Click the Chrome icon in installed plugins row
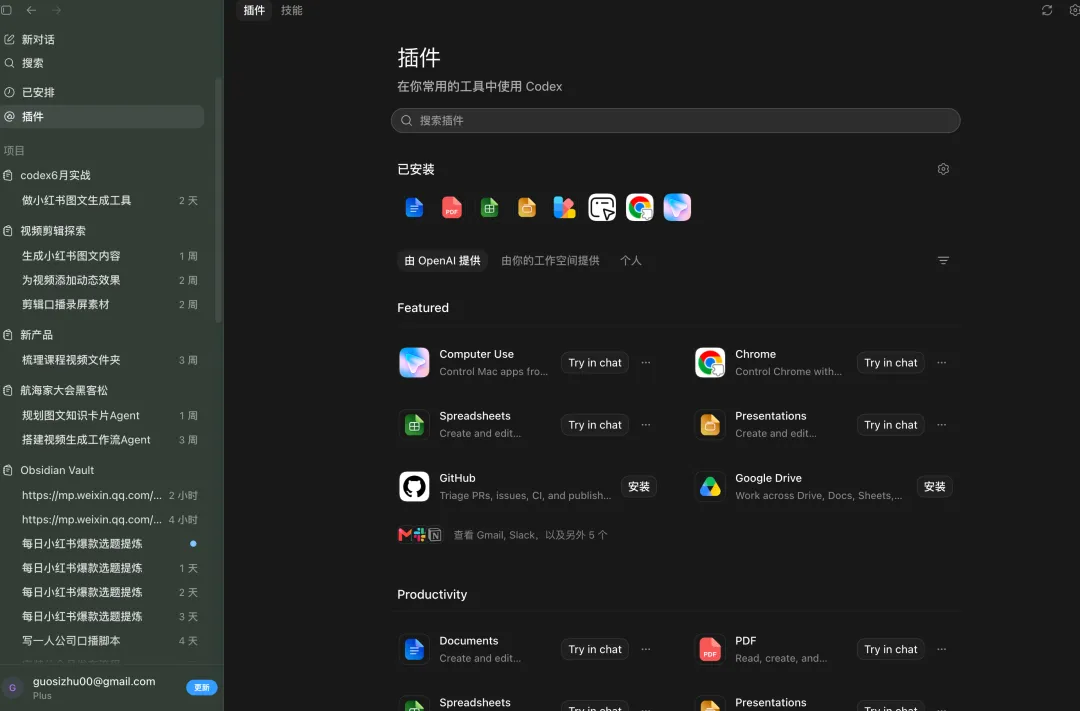This screenshot has width=1080, height=711. 640,207
